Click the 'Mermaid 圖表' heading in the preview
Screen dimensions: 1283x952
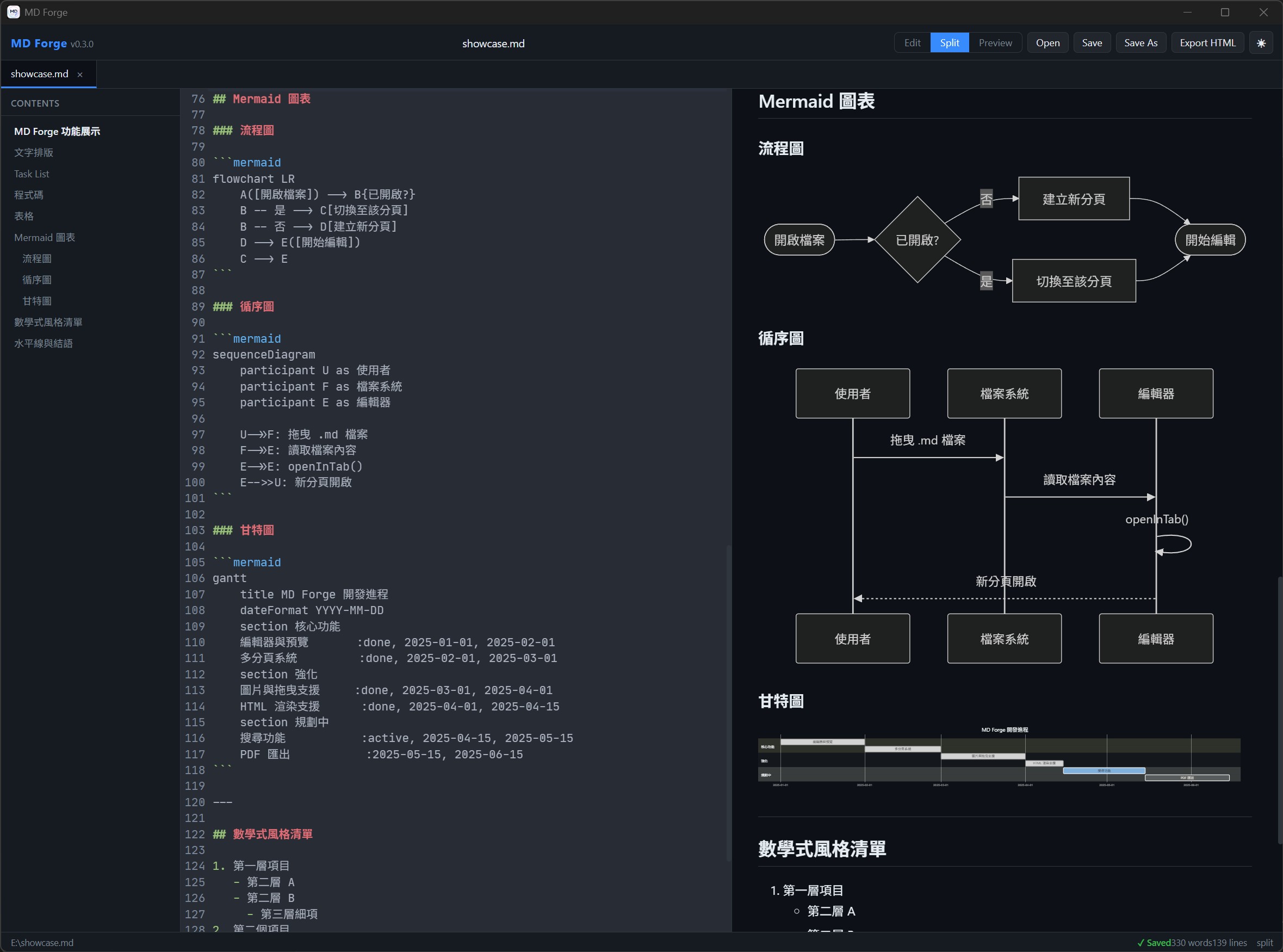[816, 101]
